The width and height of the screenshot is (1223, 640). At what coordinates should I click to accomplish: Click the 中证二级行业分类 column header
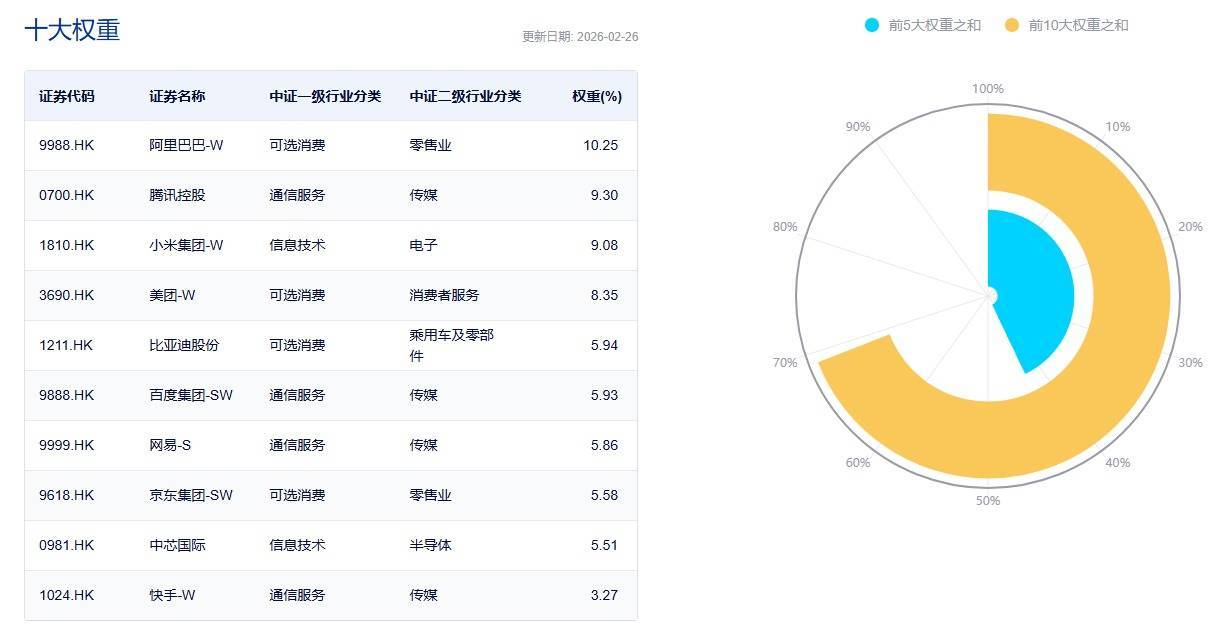[465, 96]
